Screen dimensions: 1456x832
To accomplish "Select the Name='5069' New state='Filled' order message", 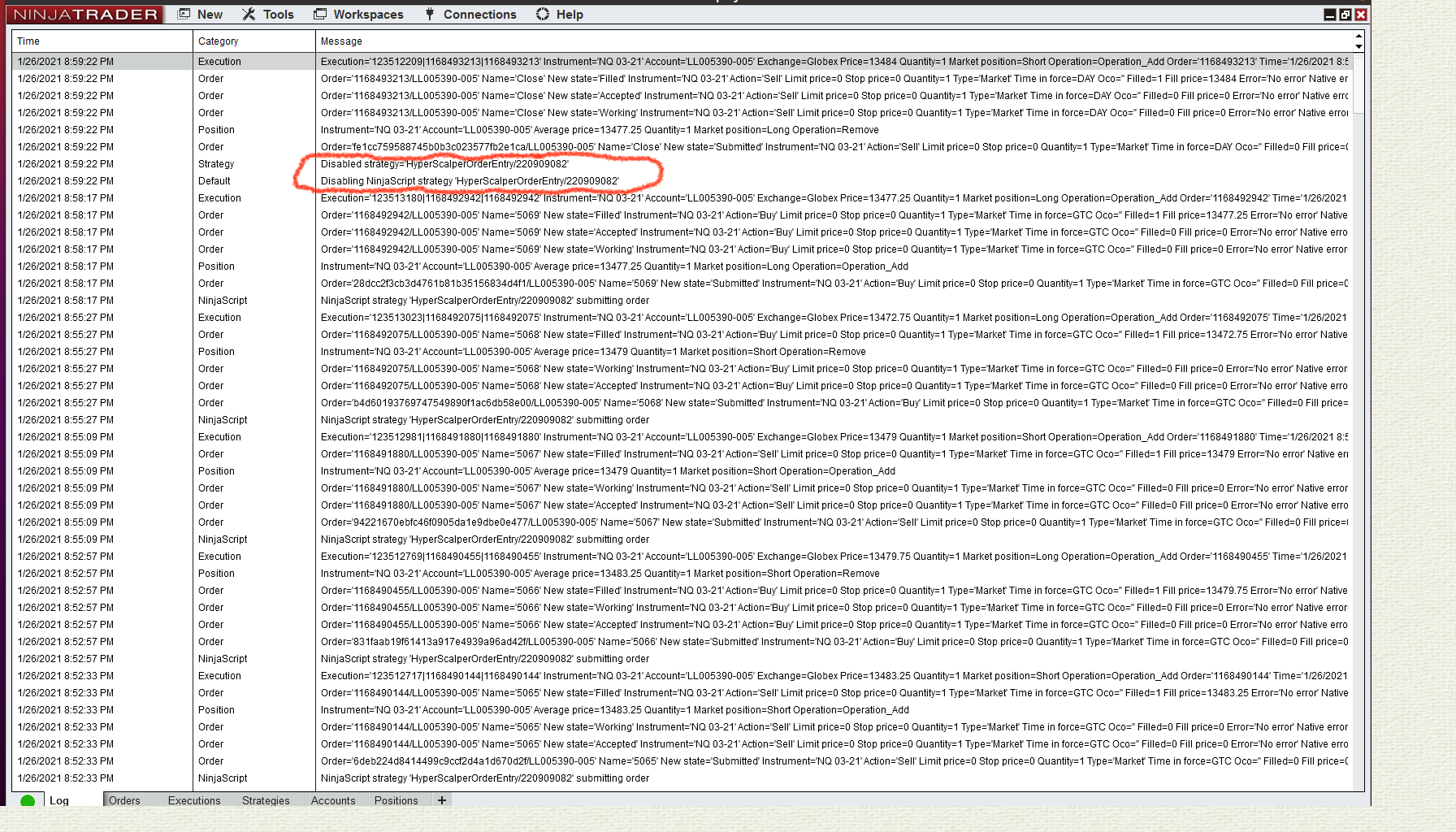I will click(x=834, y=215).
